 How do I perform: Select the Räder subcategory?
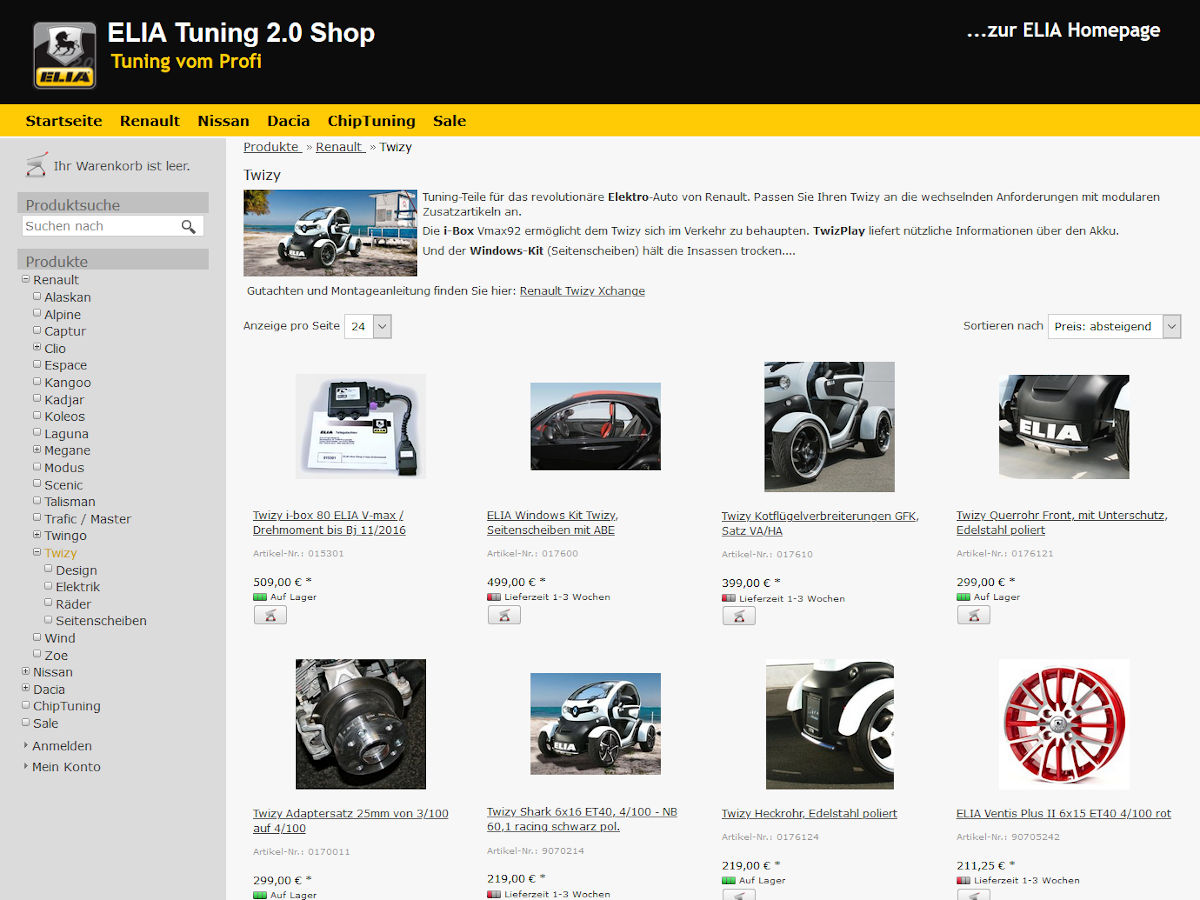[73, 604]
